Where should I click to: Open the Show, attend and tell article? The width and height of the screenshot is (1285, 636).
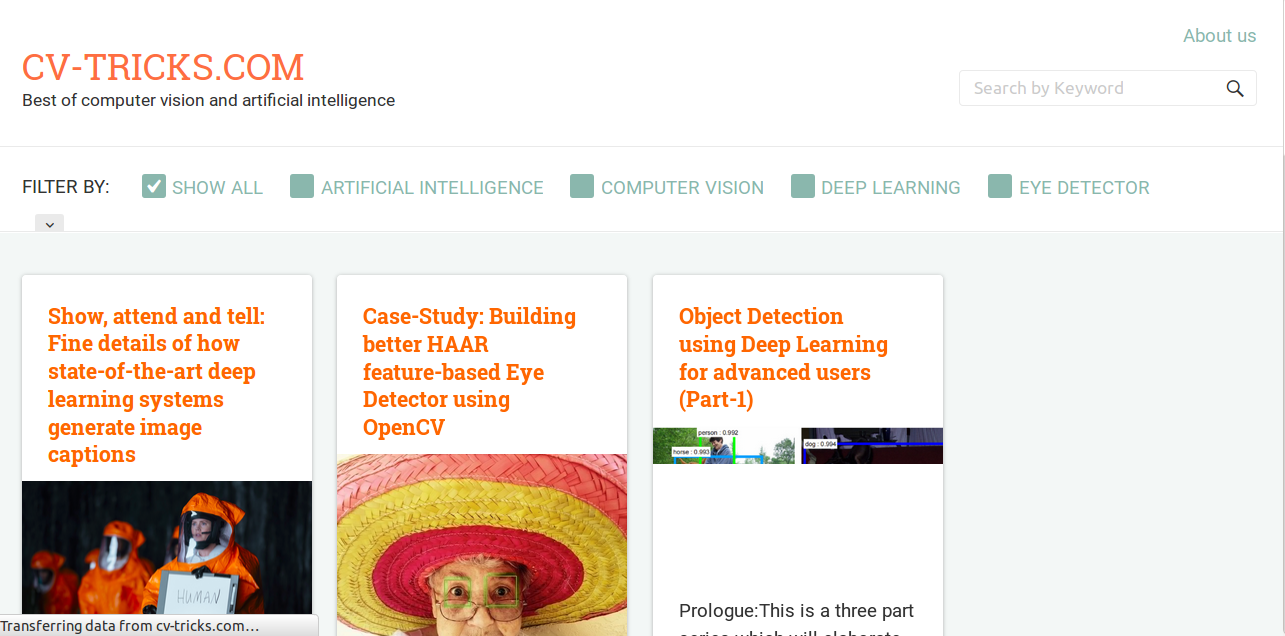pos(157,385)
